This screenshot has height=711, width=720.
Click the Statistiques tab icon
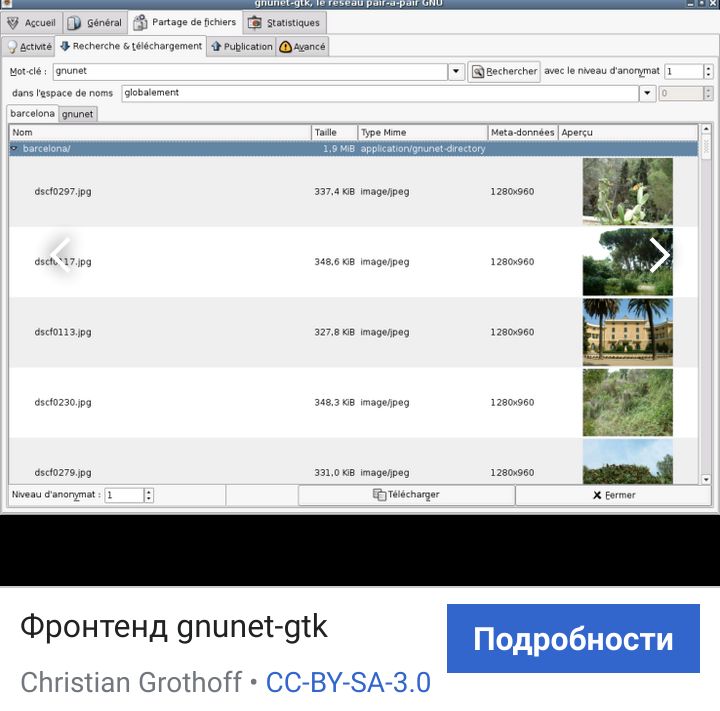tap(254, 23)
